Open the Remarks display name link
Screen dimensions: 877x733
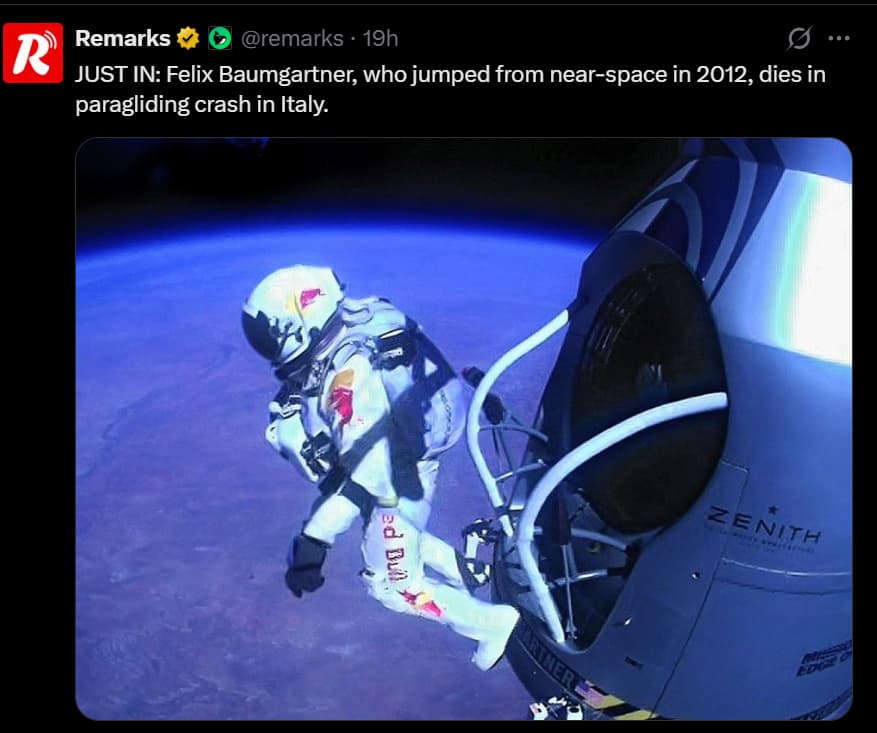(122, 39)
